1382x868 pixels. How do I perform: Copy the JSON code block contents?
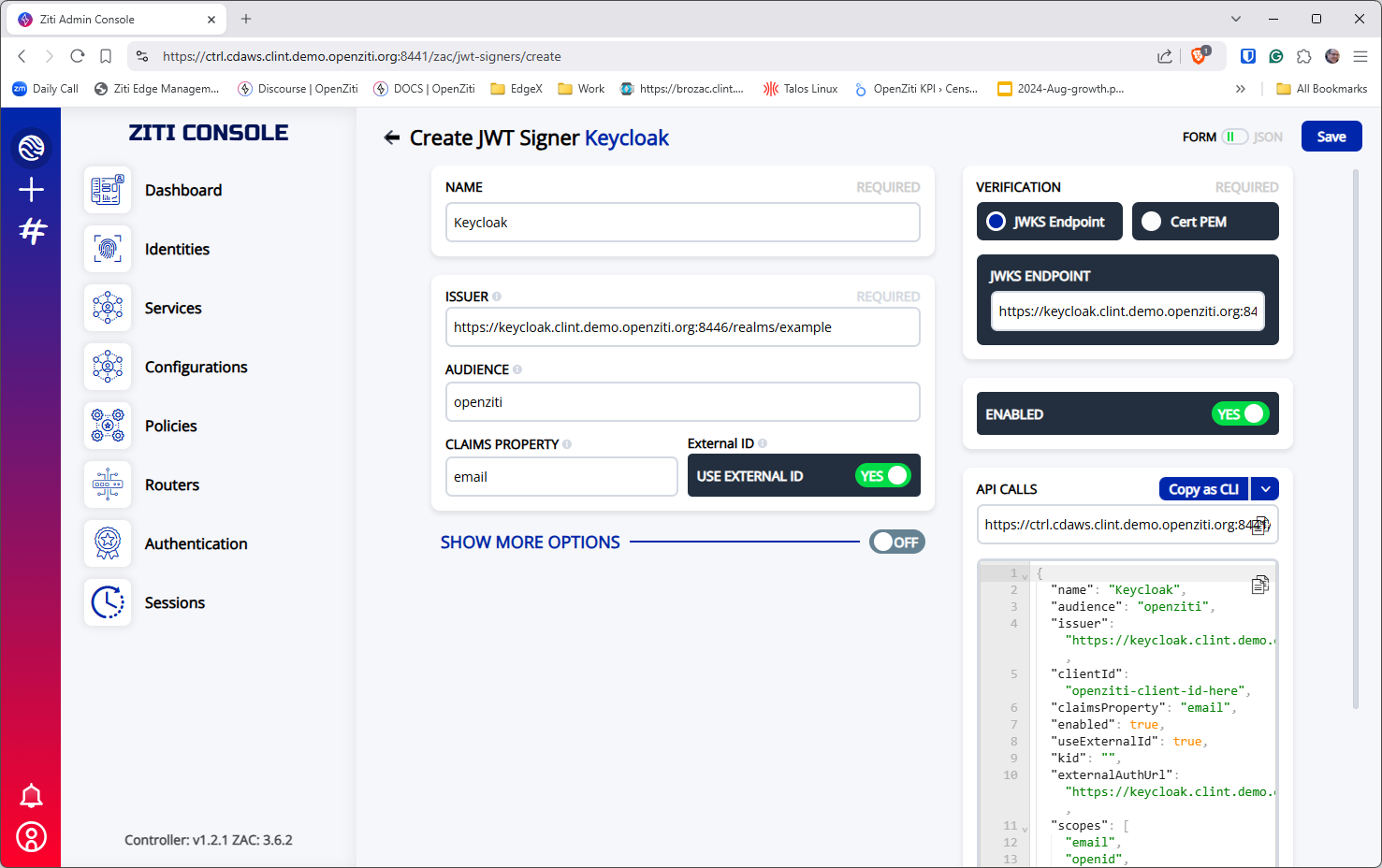[1259, 585]
